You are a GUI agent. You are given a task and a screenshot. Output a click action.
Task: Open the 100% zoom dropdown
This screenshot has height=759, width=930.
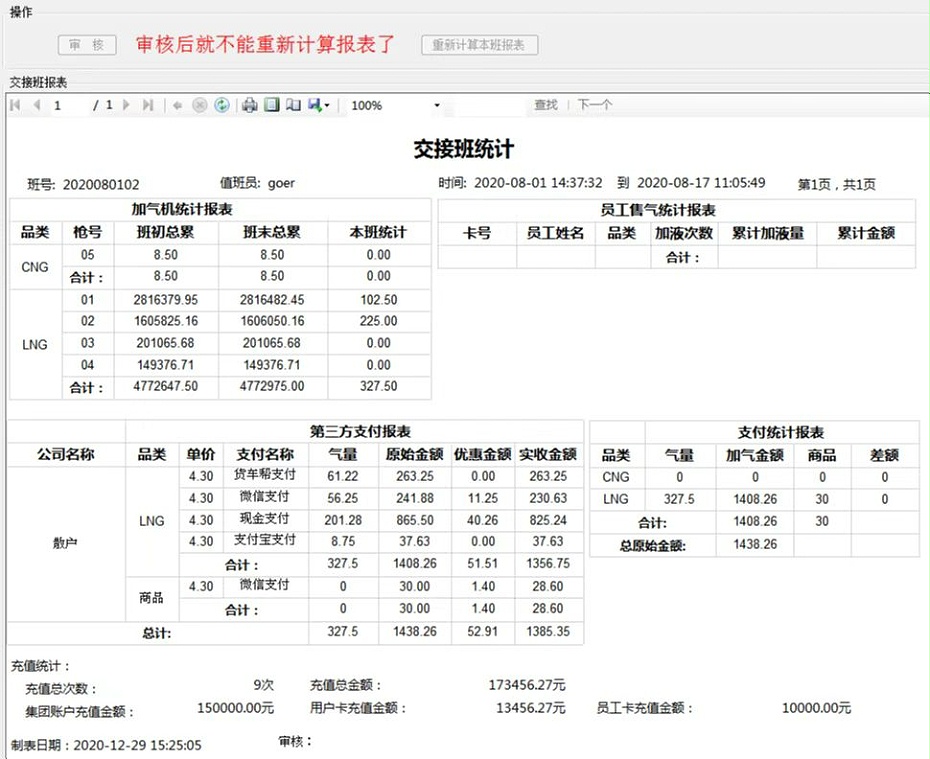point(435,105)
